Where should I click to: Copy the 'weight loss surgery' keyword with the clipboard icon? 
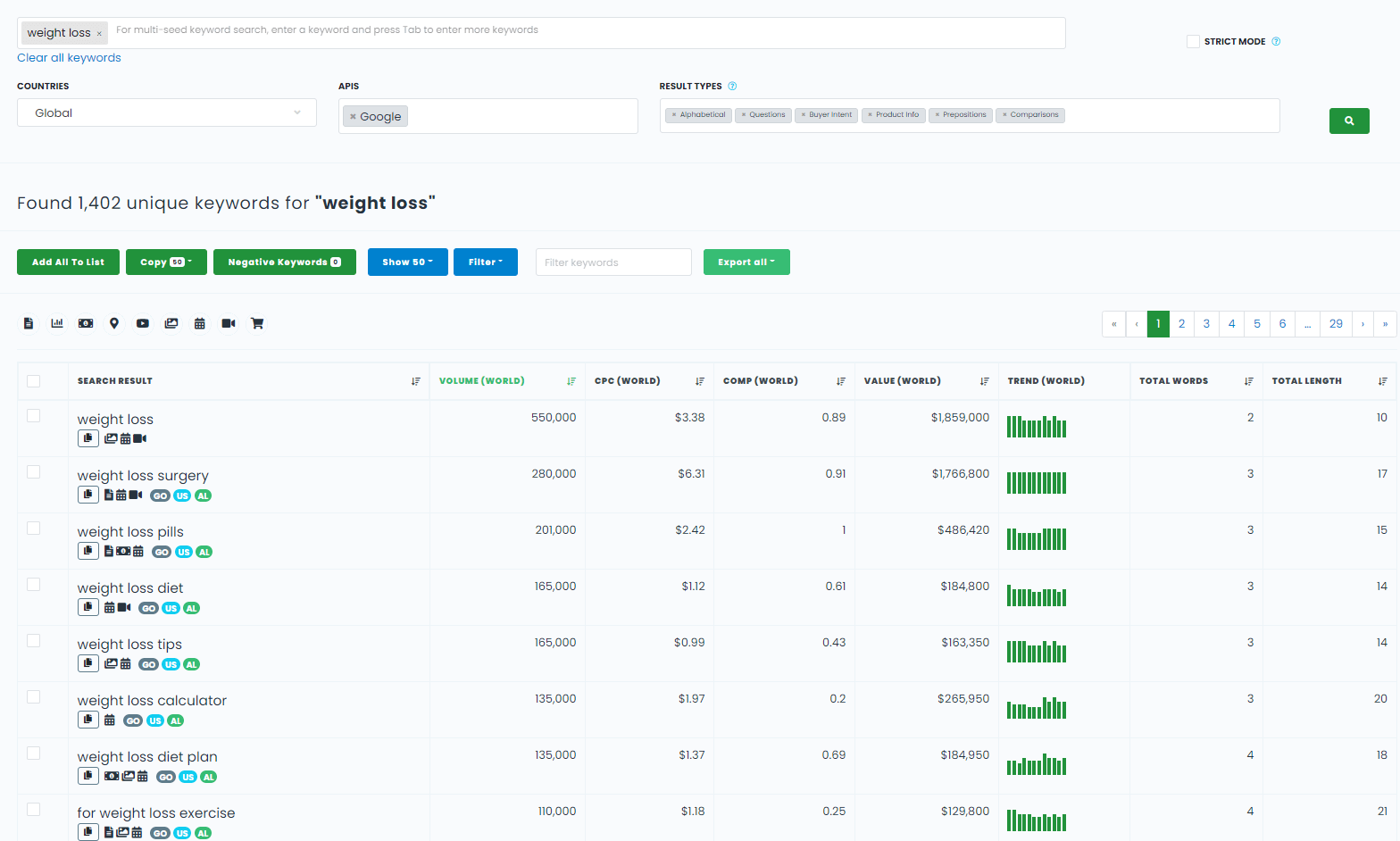coord(87,495)
